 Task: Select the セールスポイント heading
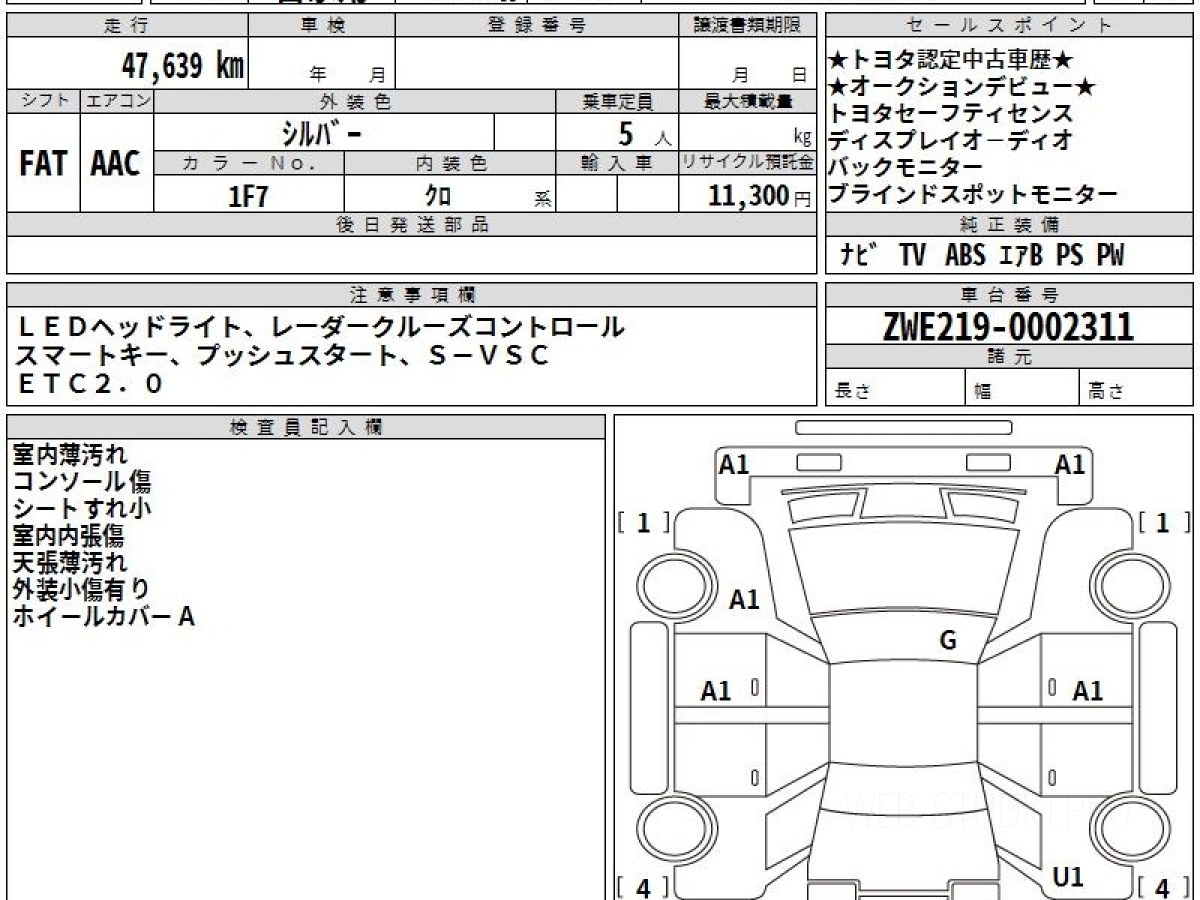click(1010, 26)
